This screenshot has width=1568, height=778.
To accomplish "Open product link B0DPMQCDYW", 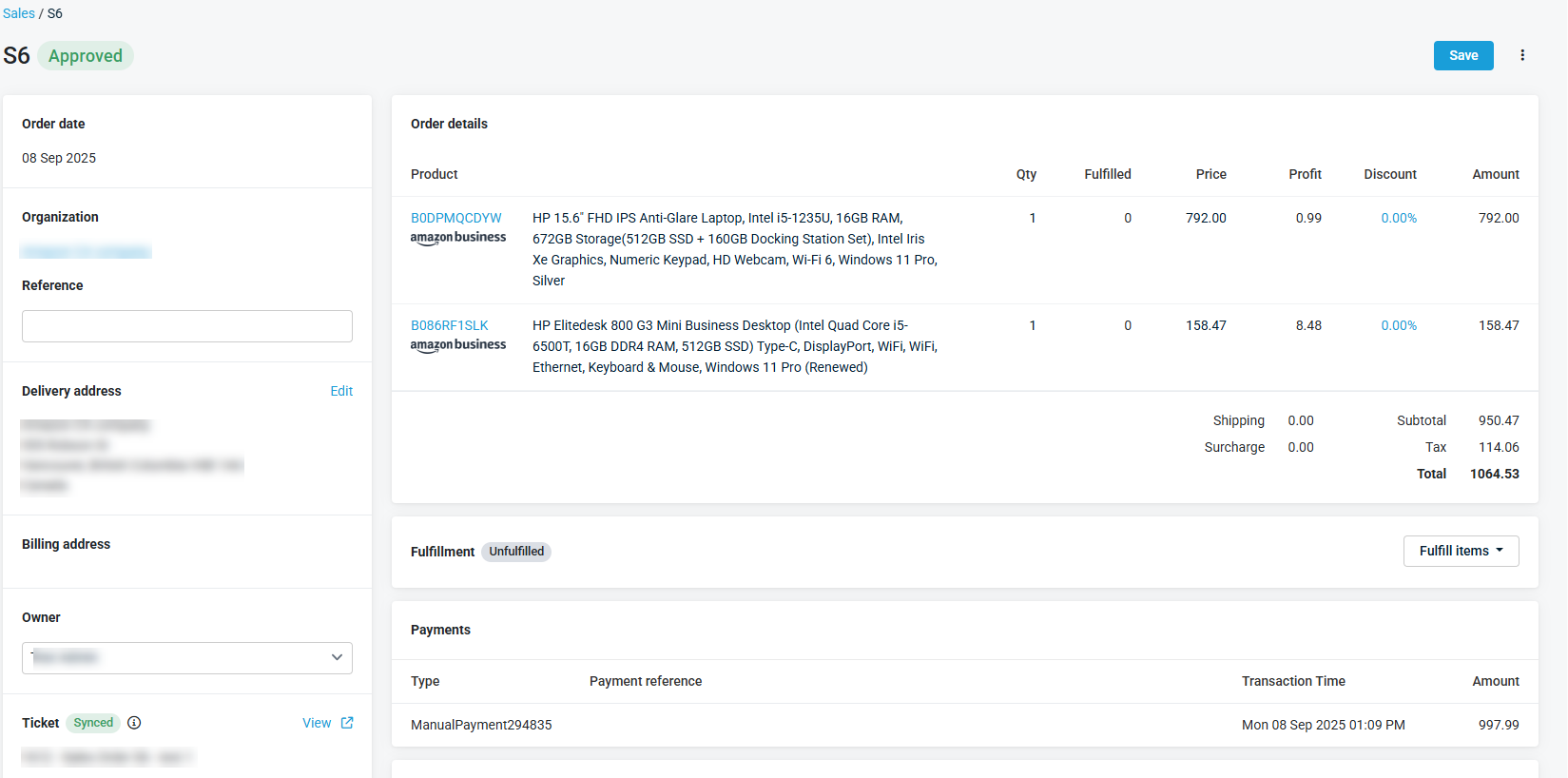I will [x=455, y=218].
